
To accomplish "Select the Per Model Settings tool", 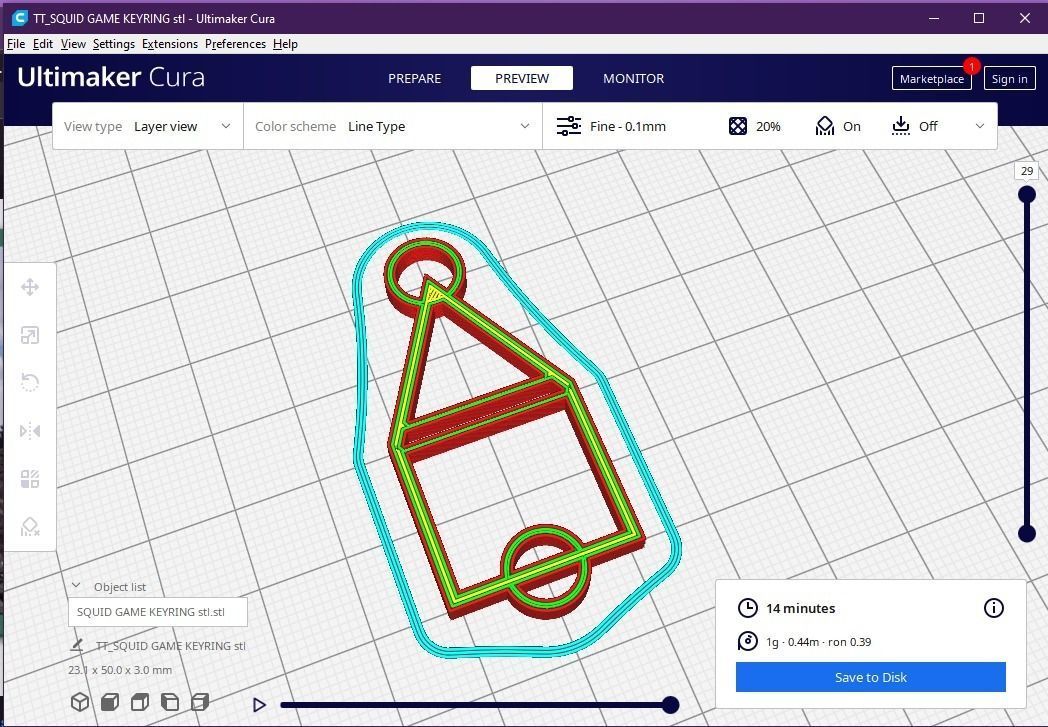I will click(29, 479).
